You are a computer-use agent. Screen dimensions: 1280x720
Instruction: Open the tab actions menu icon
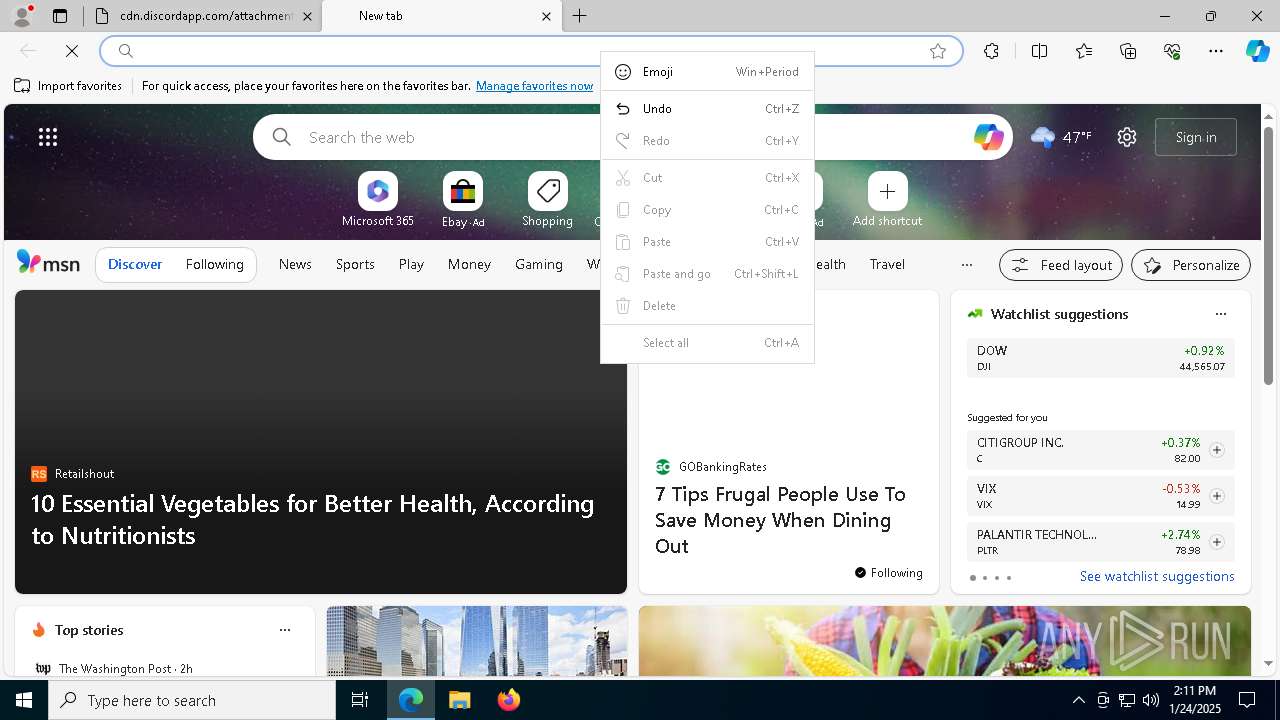pos(60,16)
